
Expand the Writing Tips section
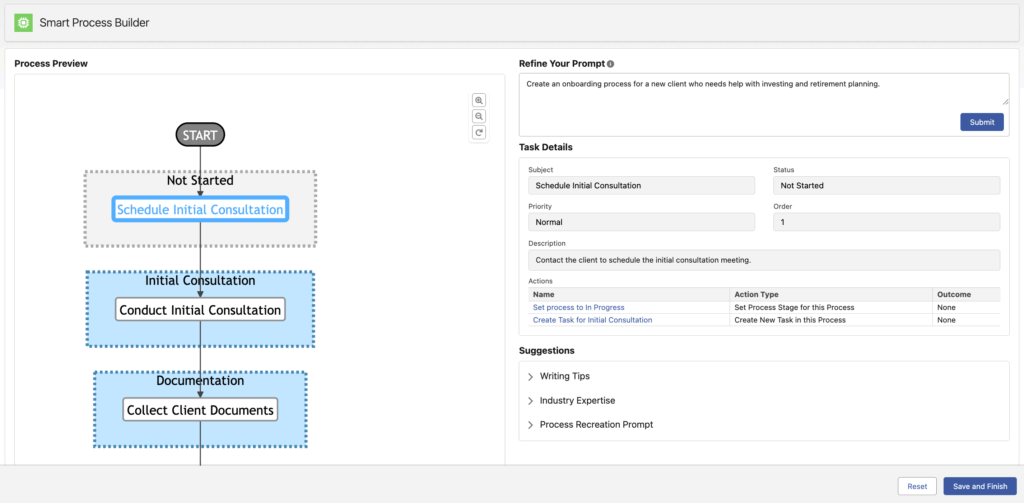[x=564, y=377]
